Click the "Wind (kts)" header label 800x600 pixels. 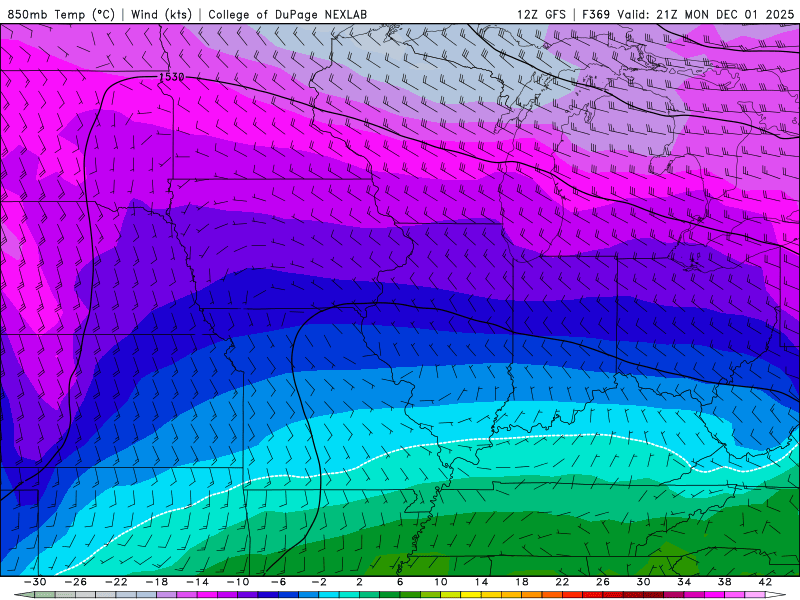tap(161, 14)
